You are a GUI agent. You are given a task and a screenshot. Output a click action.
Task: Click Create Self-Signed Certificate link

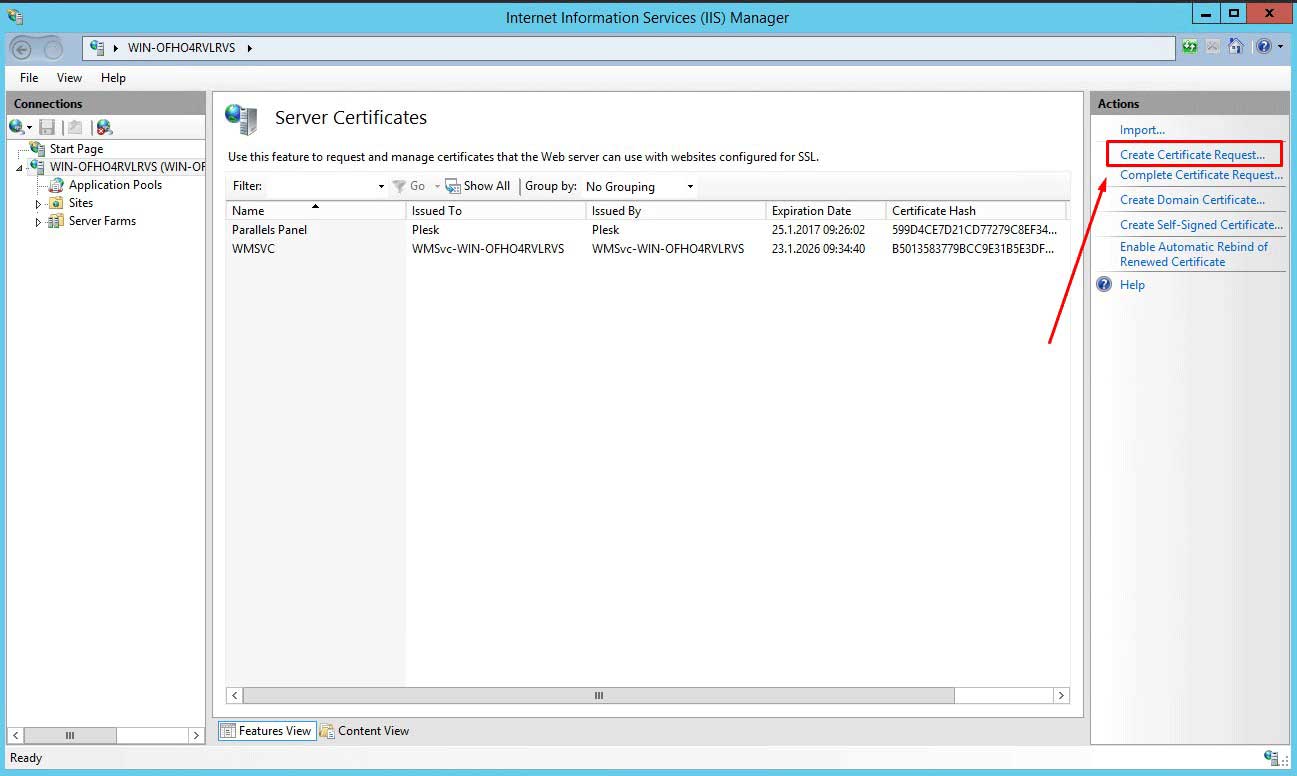tap(1200, 225)
